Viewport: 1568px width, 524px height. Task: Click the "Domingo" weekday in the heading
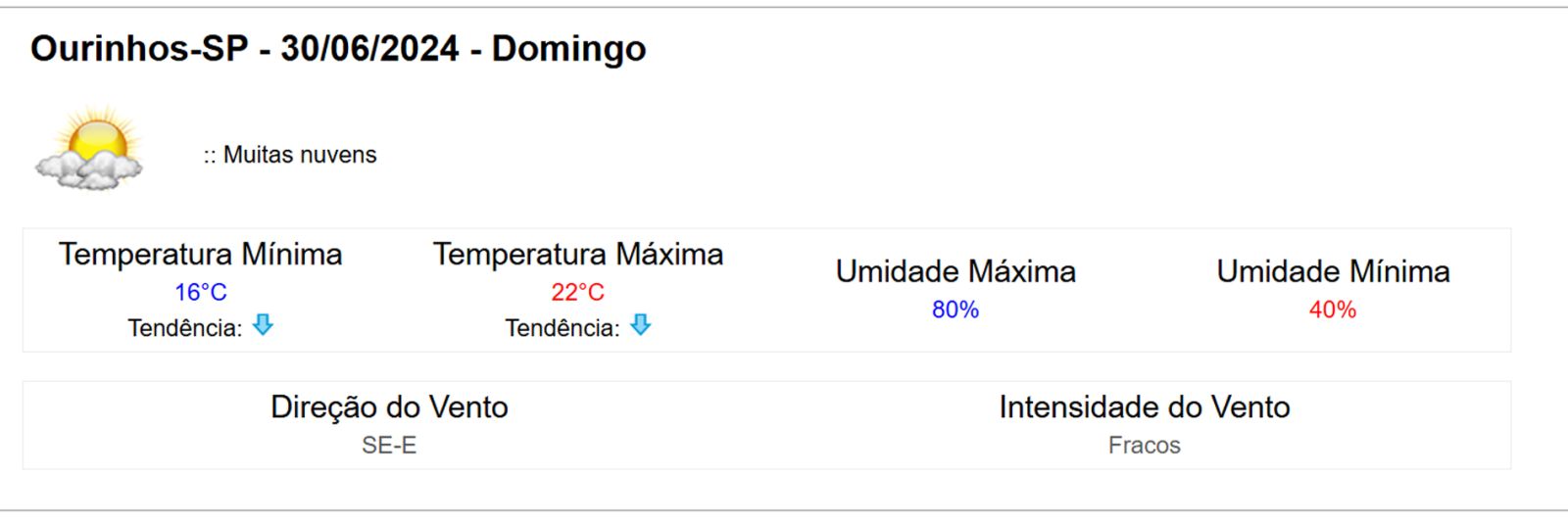point(568,48)
